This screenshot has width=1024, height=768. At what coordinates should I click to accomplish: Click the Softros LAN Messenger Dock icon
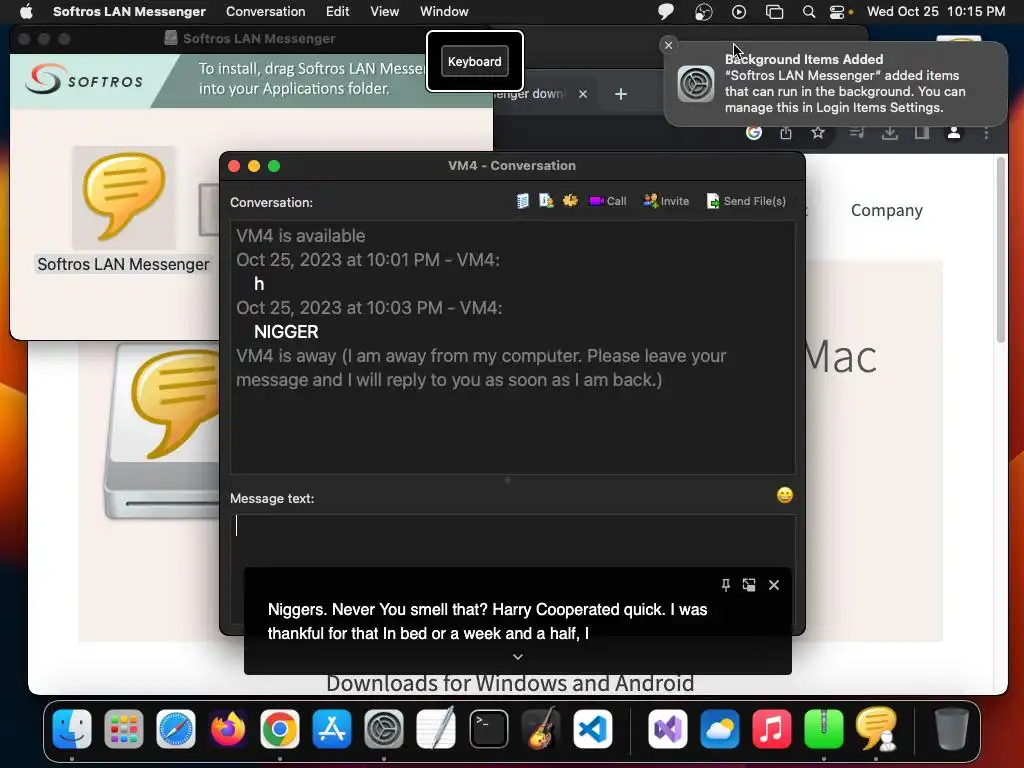click(x=876, y=729)
